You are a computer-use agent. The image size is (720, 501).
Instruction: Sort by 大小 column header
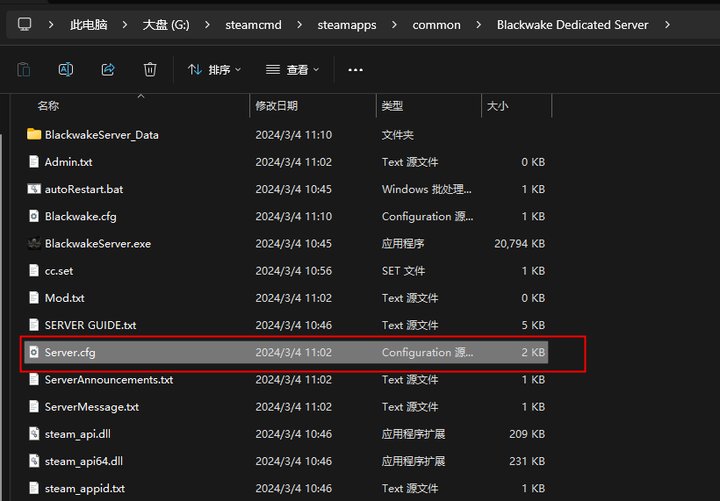(x=497, y=106)
